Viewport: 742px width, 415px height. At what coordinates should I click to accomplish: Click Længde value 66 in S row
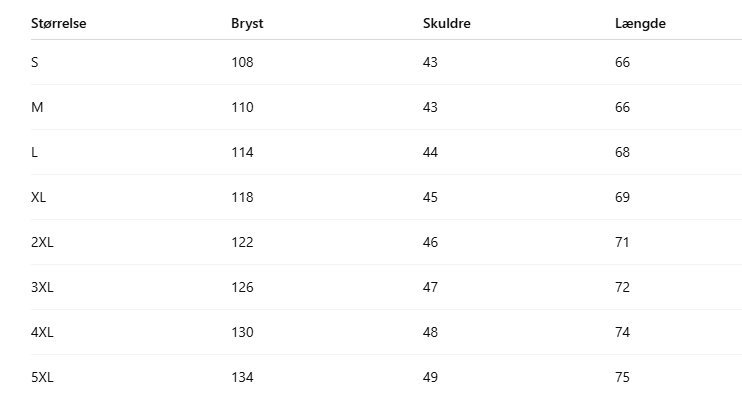pyautogui.click(x=622, y=62)
